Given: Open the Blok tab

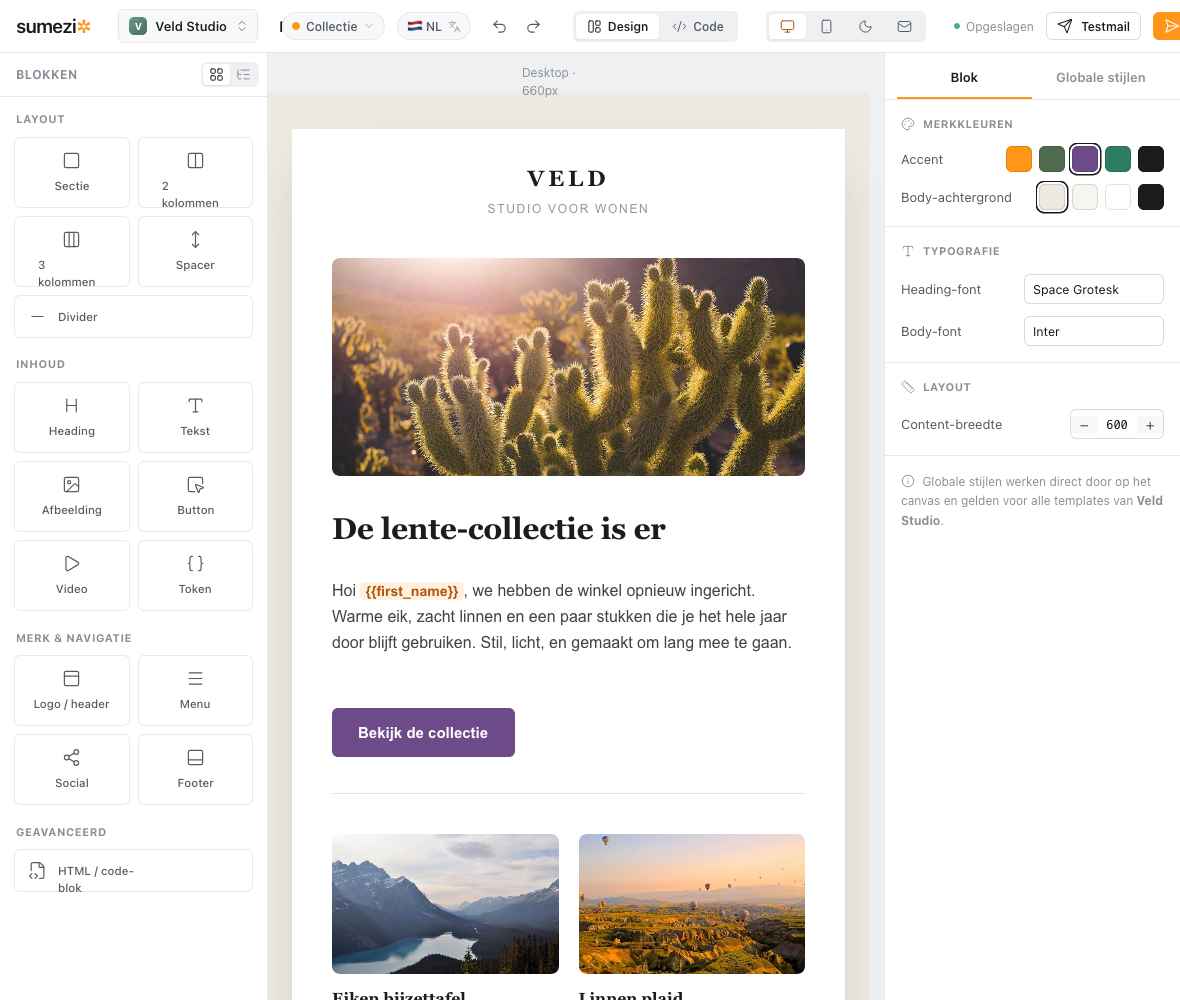Looking at the screenshot, I should point(964,78).
